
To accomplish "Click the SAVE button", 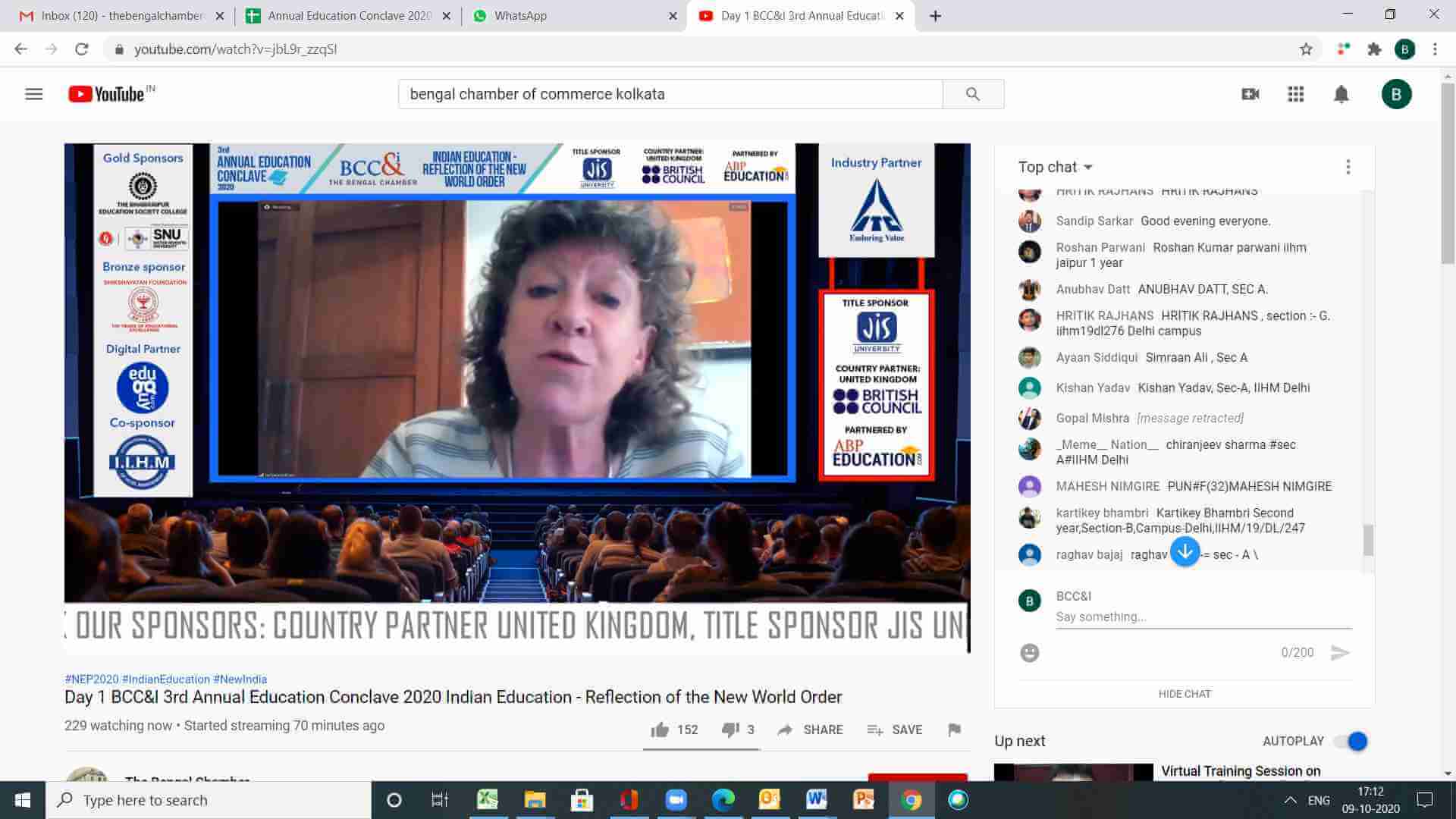I will point(895,730).
